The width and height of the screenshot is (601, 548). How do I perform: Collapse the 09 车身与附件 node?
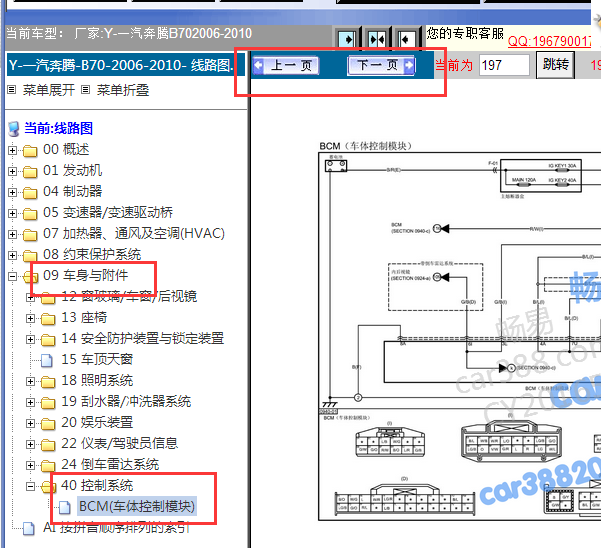(13, 276)
